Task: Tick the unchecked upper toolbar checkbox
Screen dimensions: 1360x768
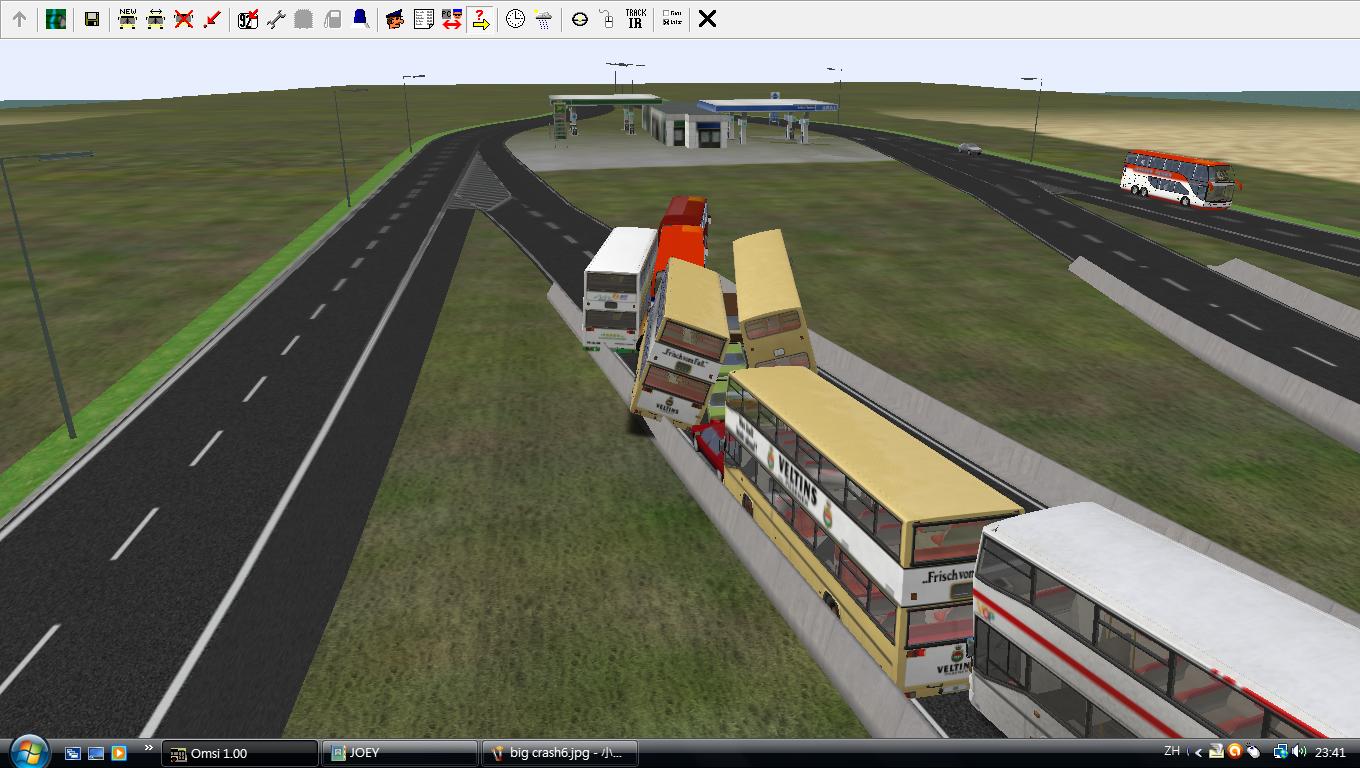Action: [667, 14]
